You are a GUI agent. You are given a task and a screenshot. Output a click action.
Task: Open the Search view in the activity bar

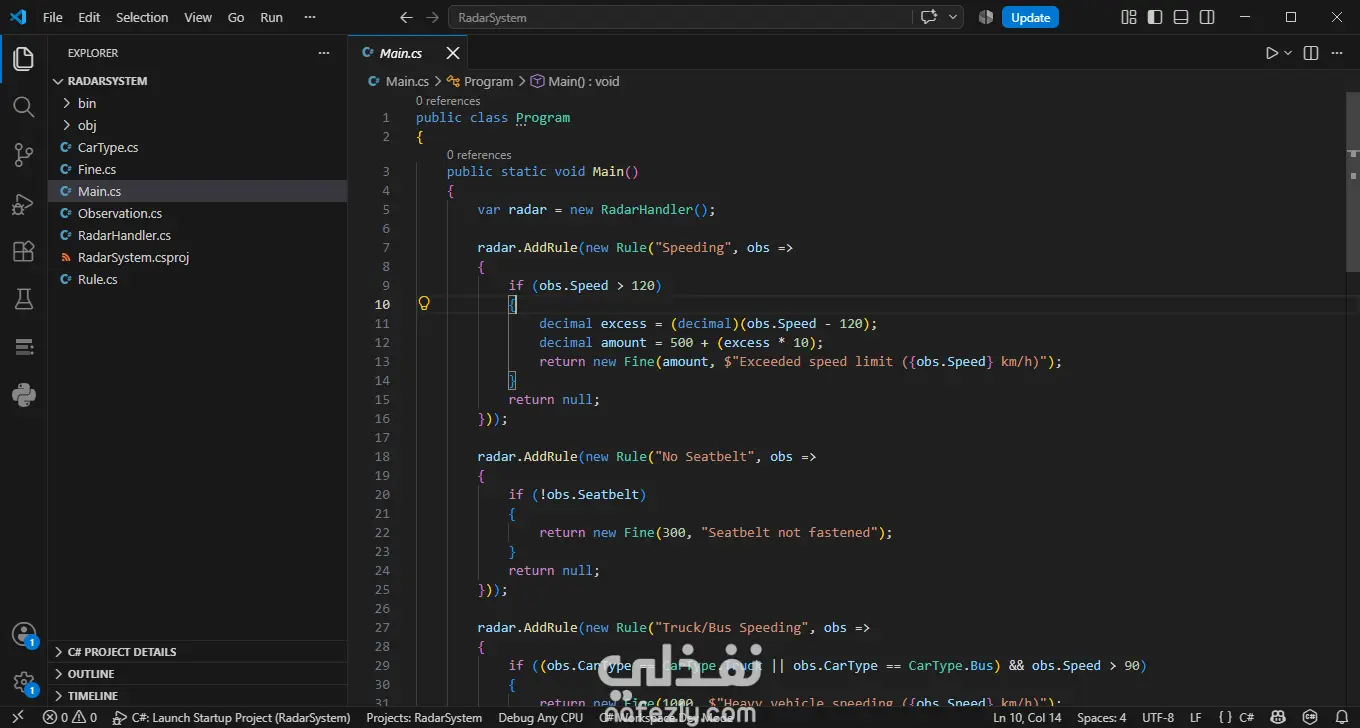(23, 107)
